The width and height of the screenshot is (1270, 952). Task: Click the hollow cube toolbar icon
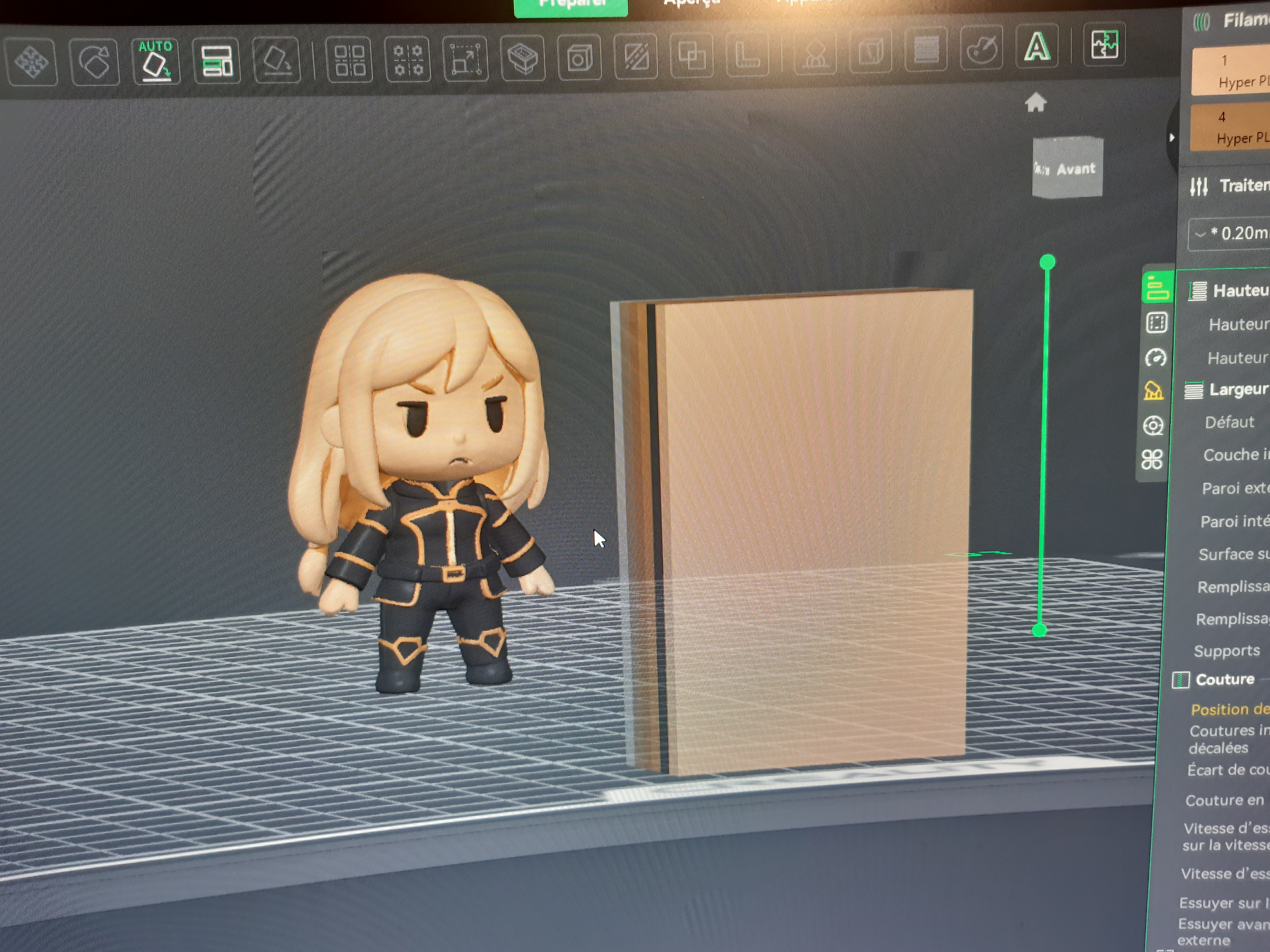tap(580, 58)
